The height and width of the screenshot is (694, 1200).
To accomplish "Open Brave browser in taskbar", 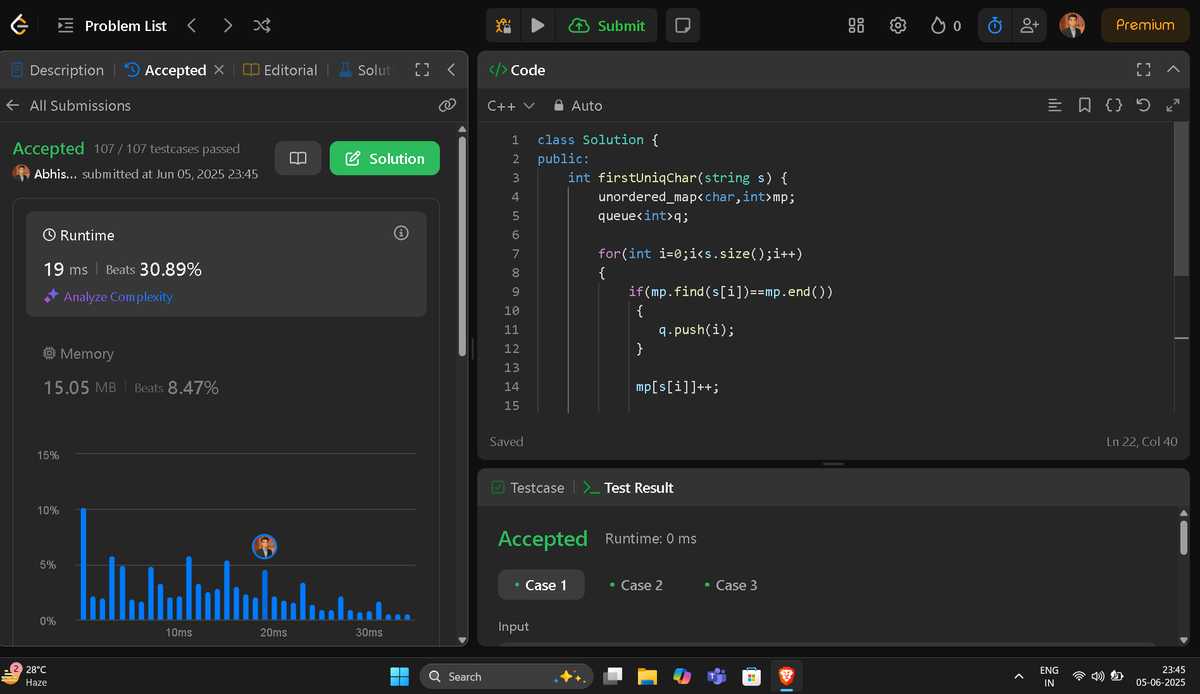I will click(x=786, y=676).
